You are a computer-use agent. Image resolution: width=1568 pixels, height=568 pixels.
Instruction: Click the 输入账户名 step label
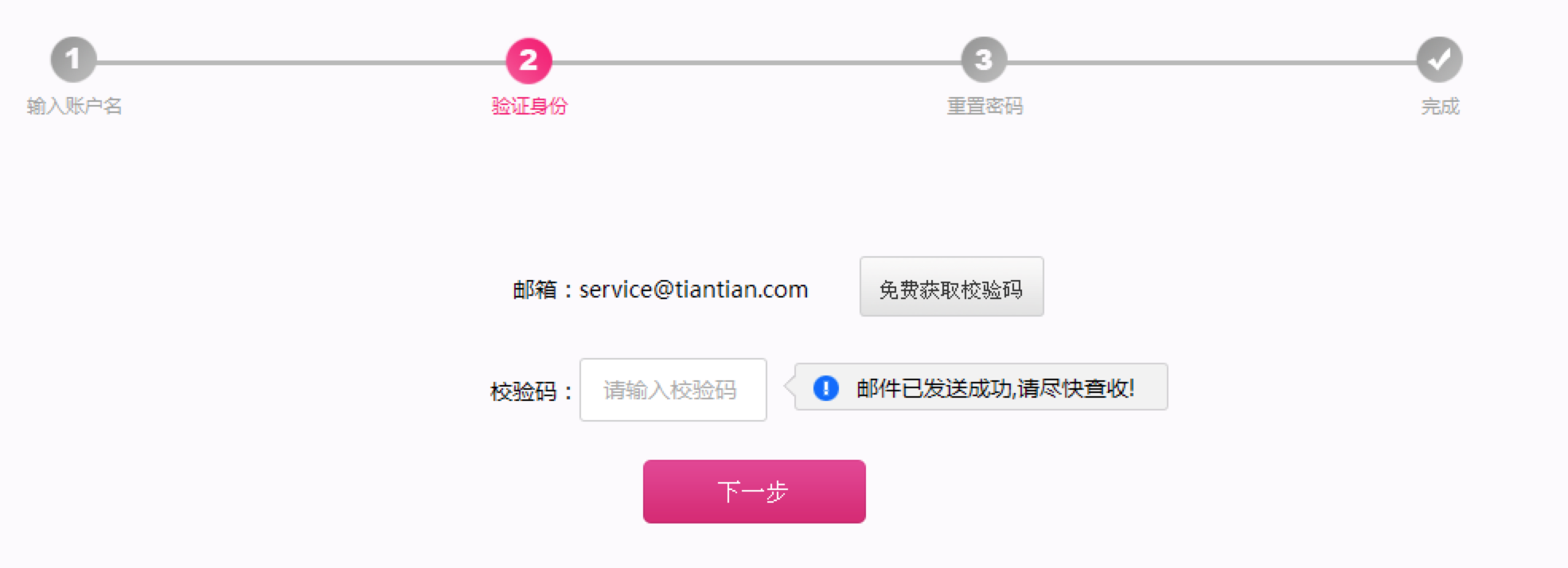coord(74,106)
